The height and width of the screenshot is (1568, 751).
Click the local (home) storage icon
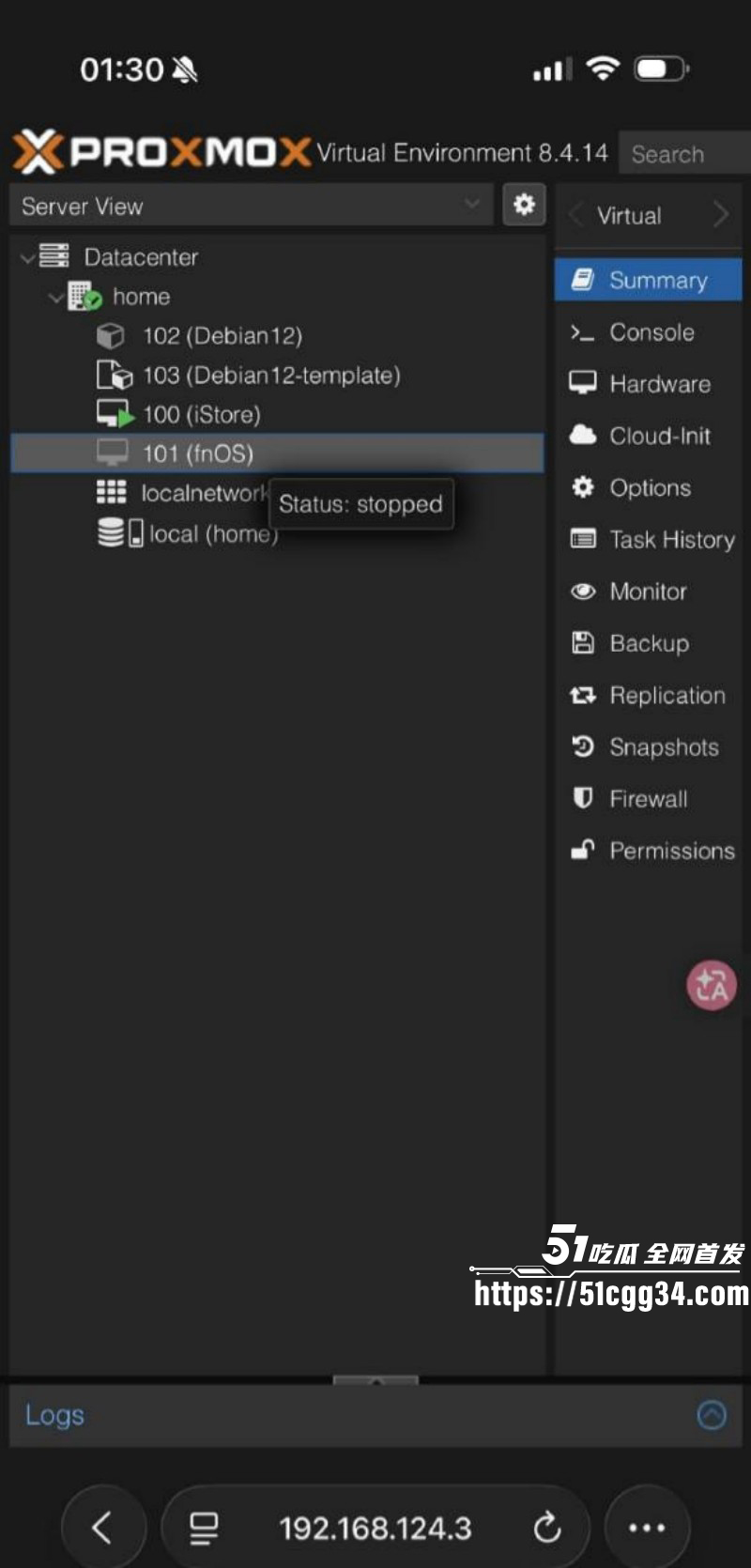coord(120,533)
